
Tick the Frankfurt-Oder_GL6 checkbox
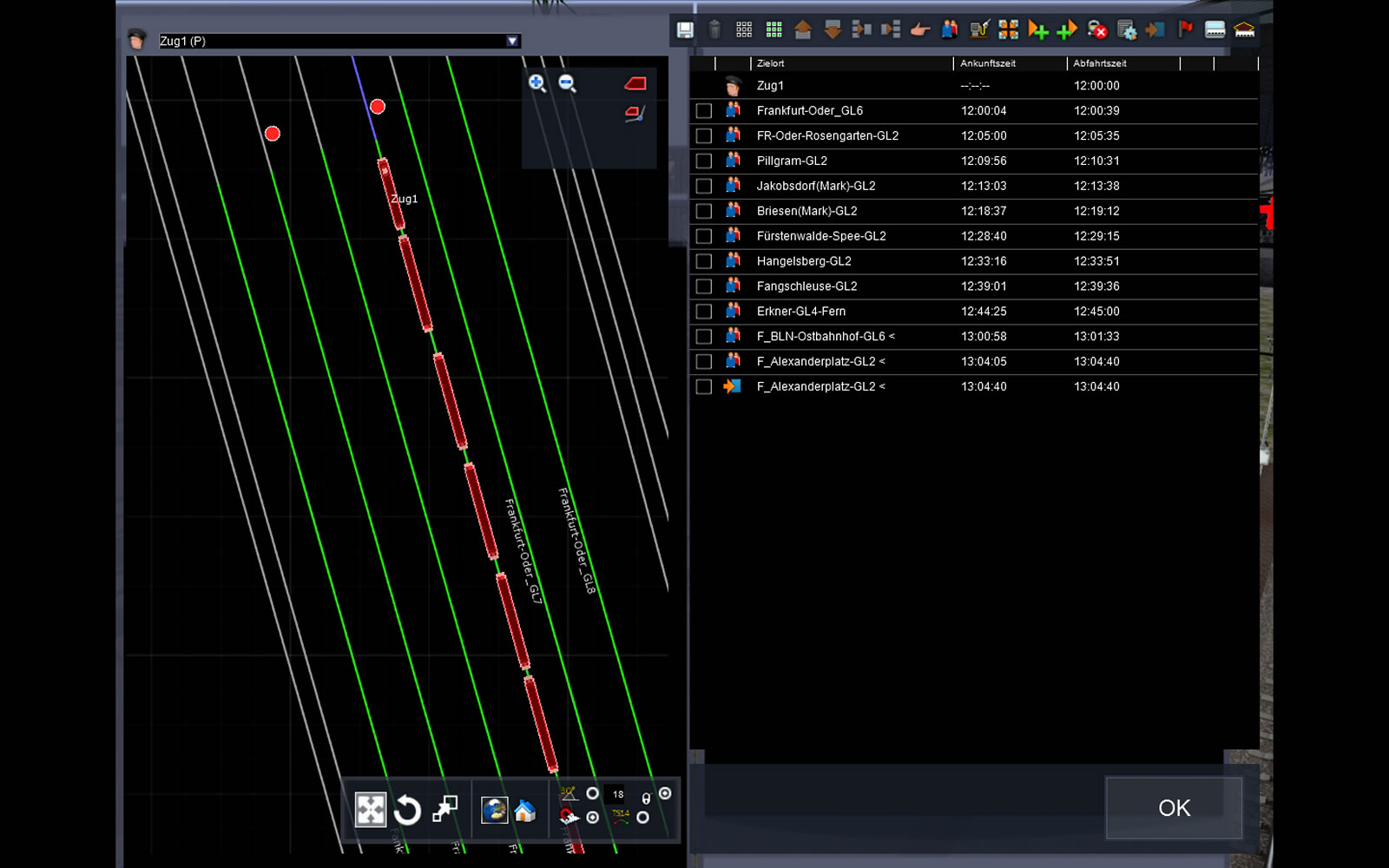click(704, 111)
